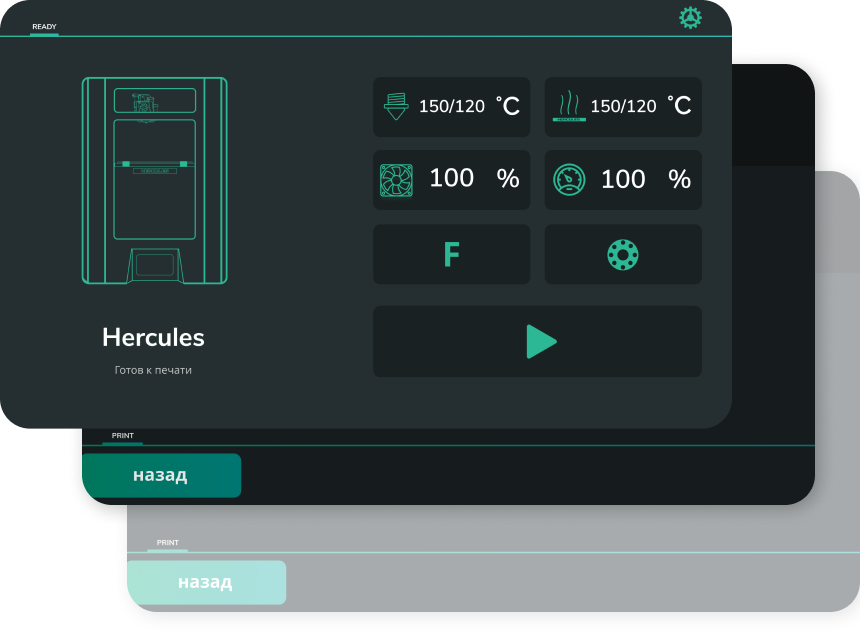Click the print speed 100 value
The image size is (860, 633).
coord(623,179)
